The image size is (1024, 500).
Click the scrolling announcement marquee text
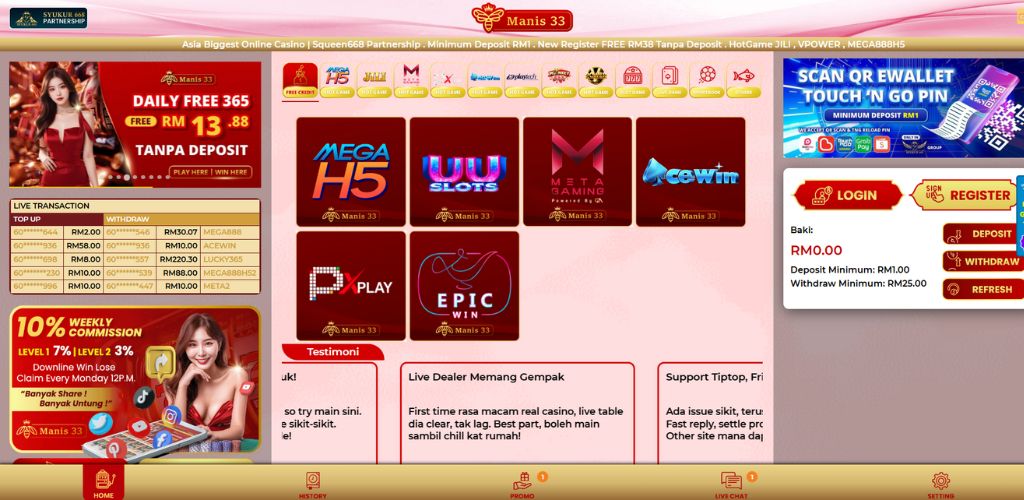[x=543, y=44]
